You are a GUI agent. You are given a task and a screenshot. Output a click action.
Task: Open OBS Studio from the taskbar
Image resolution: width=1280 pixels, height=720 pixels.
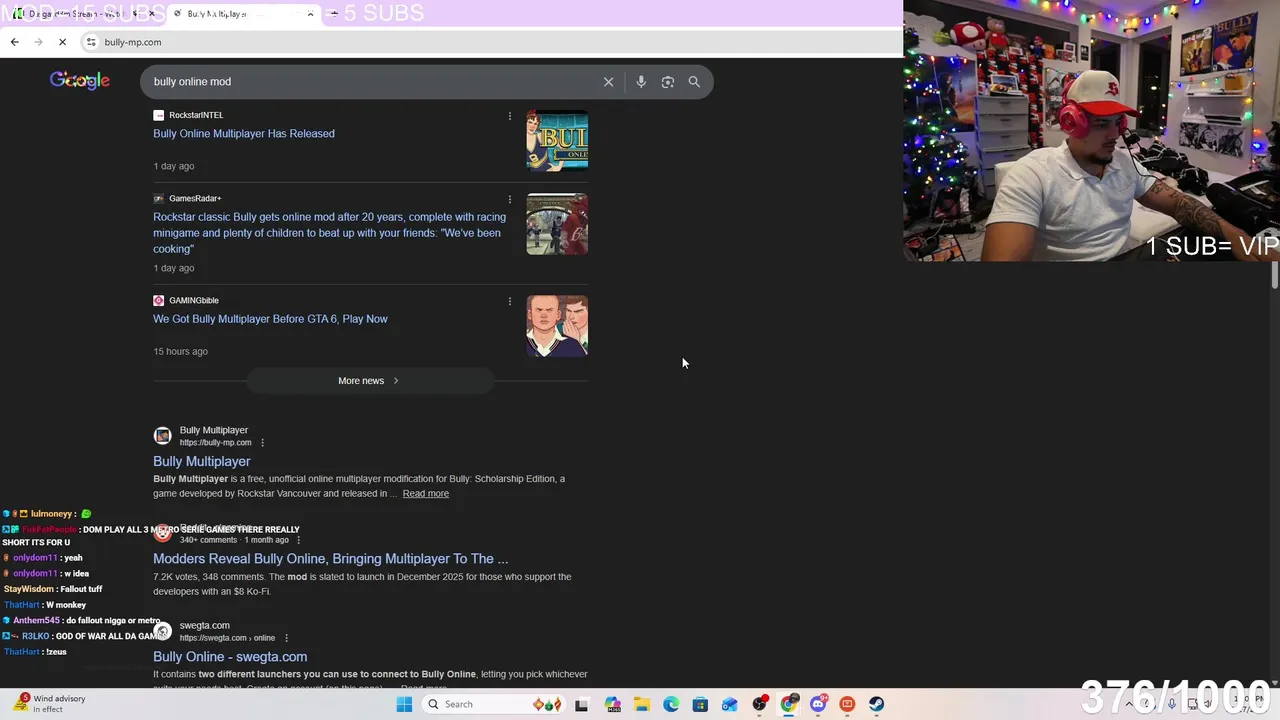click(760, 704)
